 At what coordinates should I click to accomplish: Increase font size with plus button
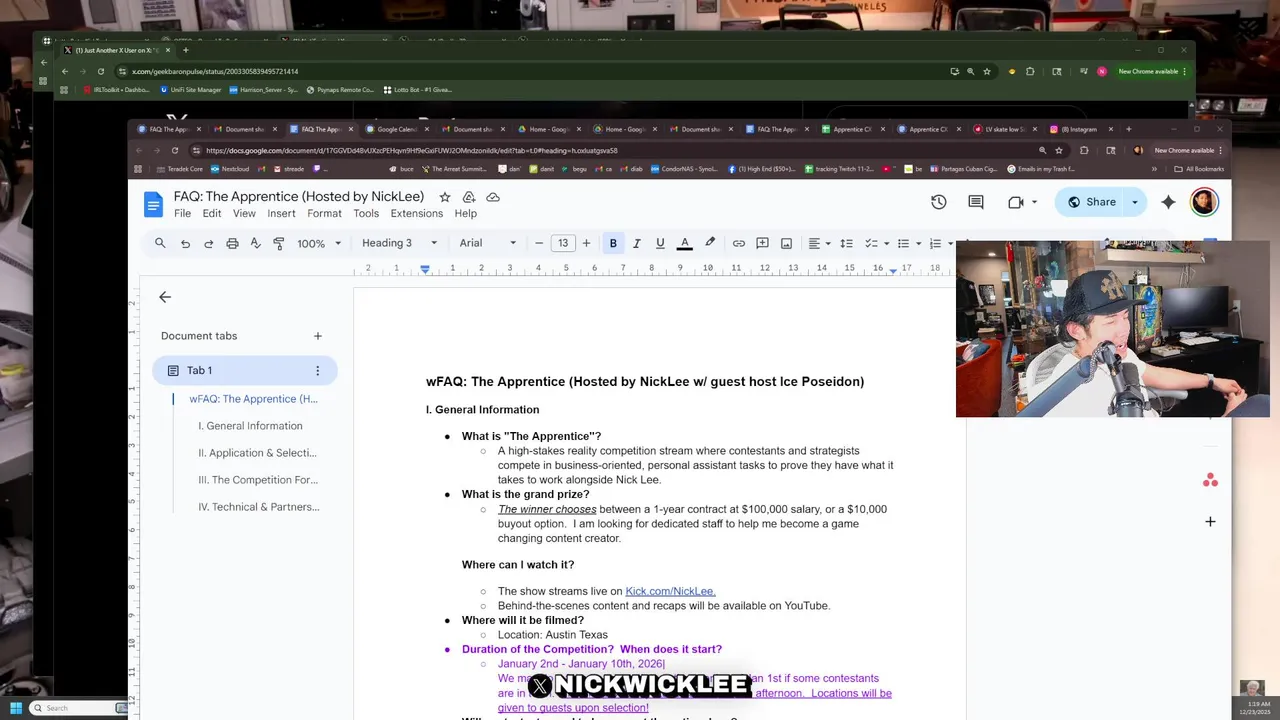click(x=586, y=243)
